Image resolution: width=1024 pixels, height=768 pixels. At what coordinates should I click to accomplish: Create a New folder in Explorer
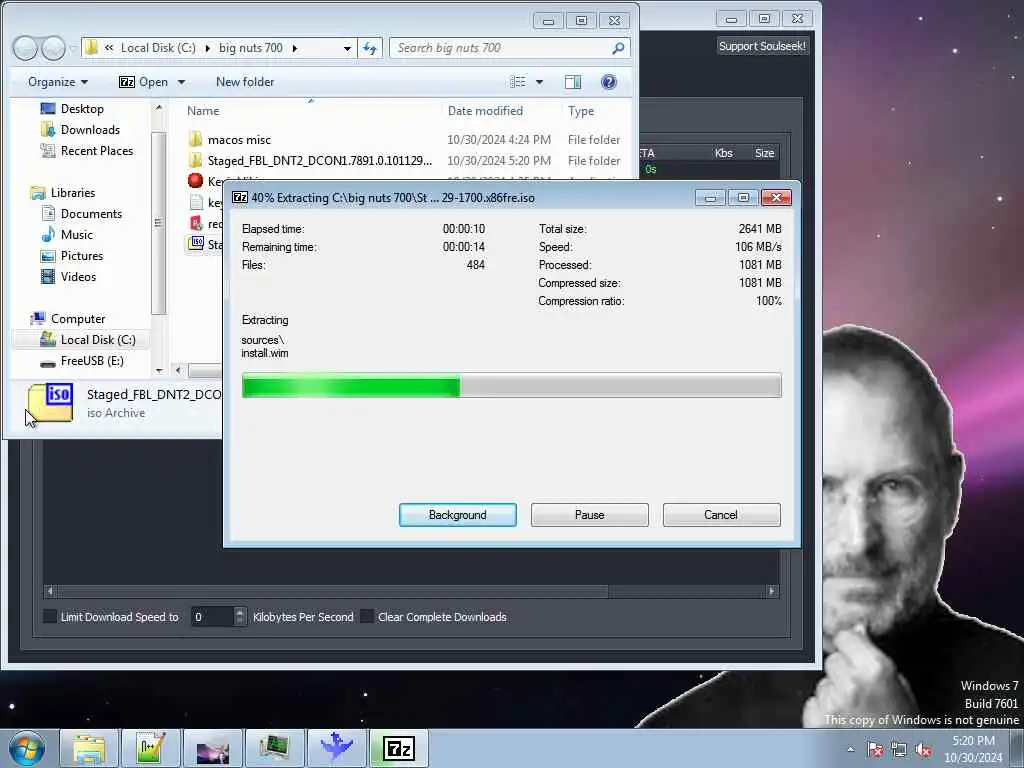pos(245,82)
